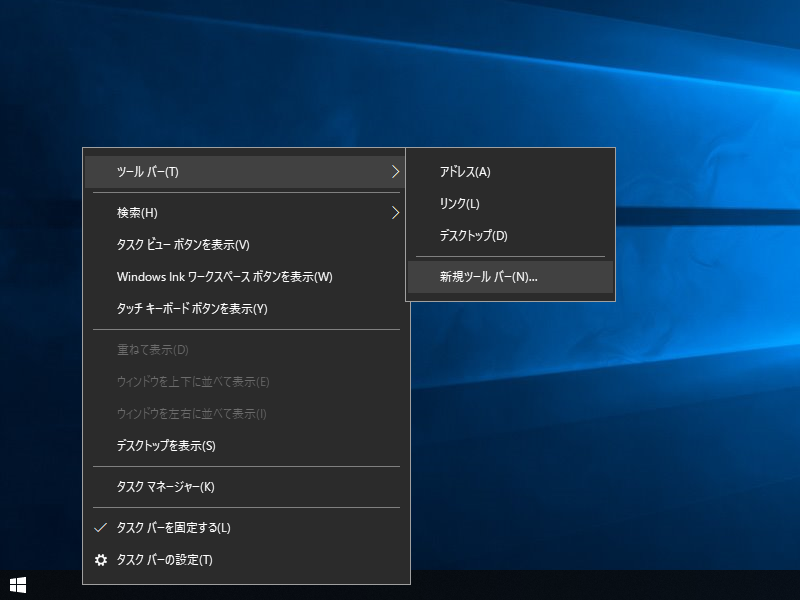Choose 新規ツール バー(N)... from submenu
800x600 pixels.
pyautogui.click(x=510, y=277)
